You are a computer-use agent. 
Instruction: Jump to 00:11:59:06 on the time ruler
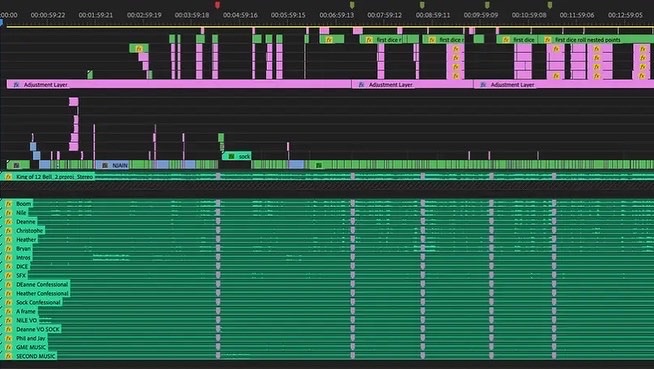[577, 15]
